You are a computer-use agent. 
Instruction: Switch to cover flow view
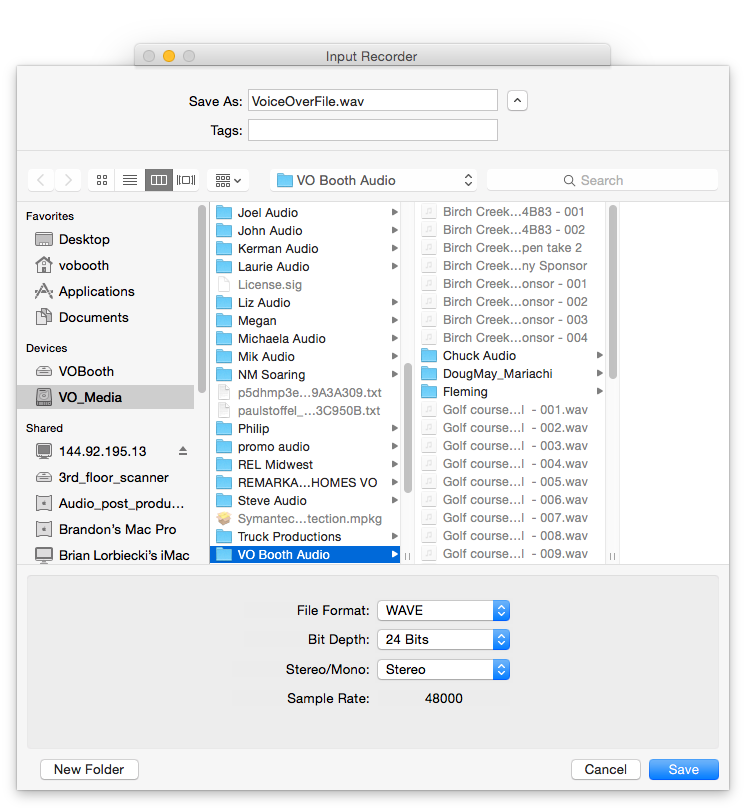186,180
